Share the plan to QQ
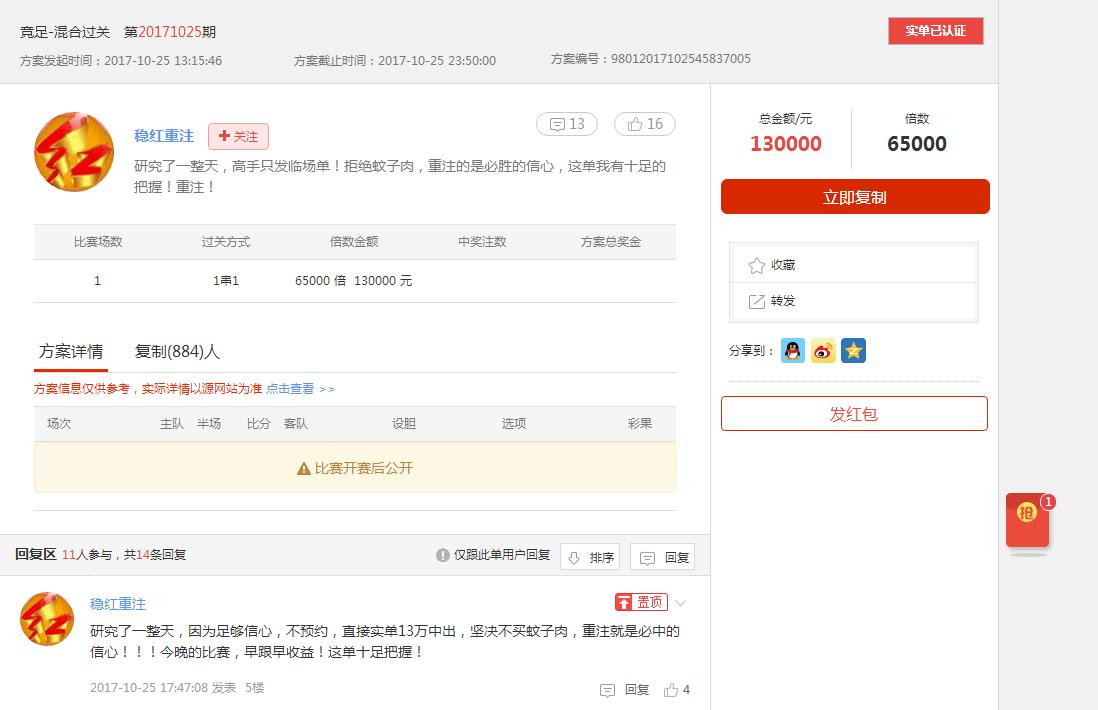 (x=792, y=351)
